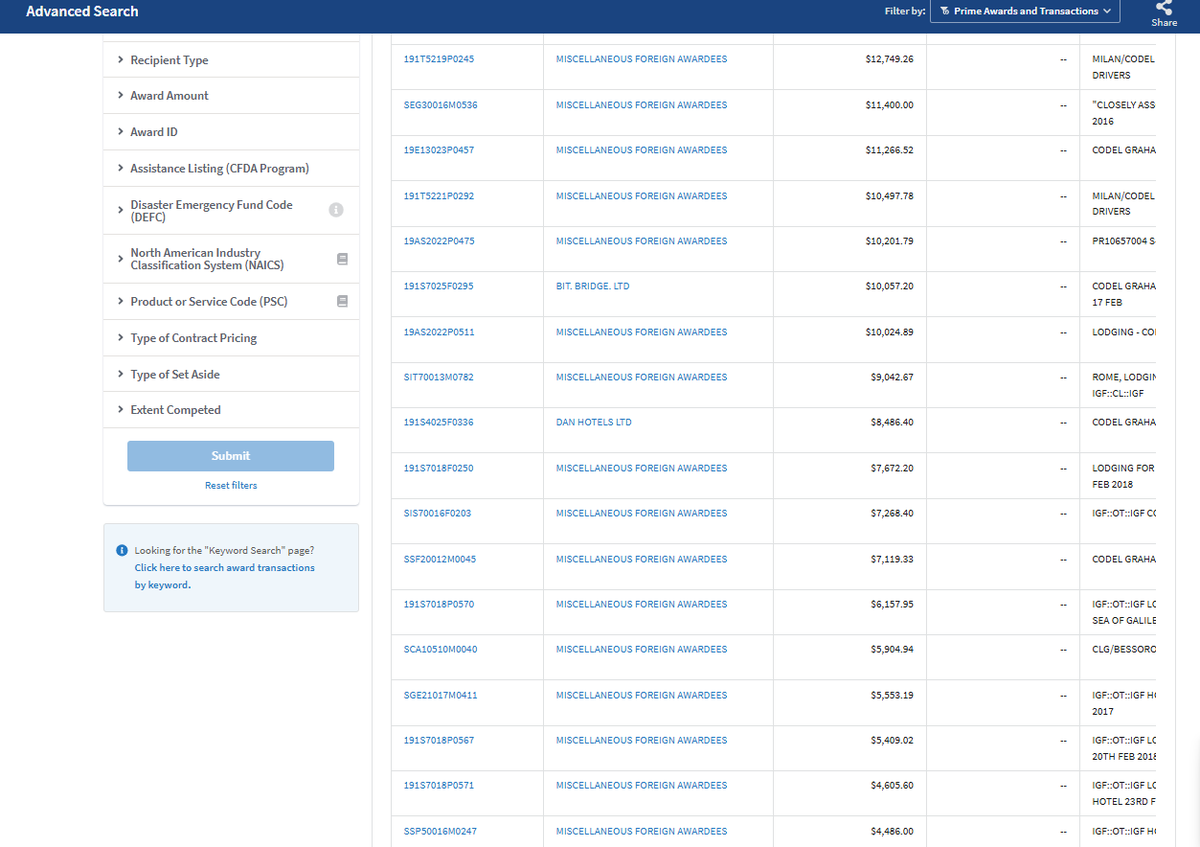Screen dimensions: 1200x847
Task: Open award SEG30016M0536
Action: click(x=440, y=105)
